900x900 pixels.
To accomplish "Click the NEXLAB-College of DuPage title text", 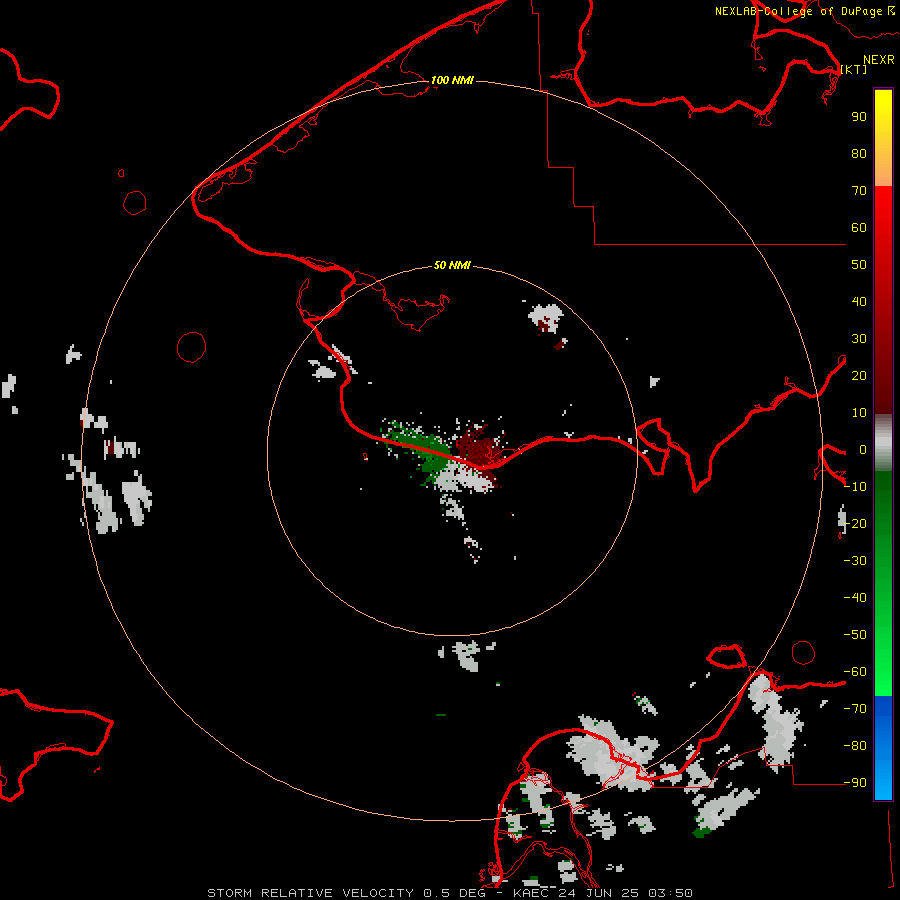I will tap(798, 11).
